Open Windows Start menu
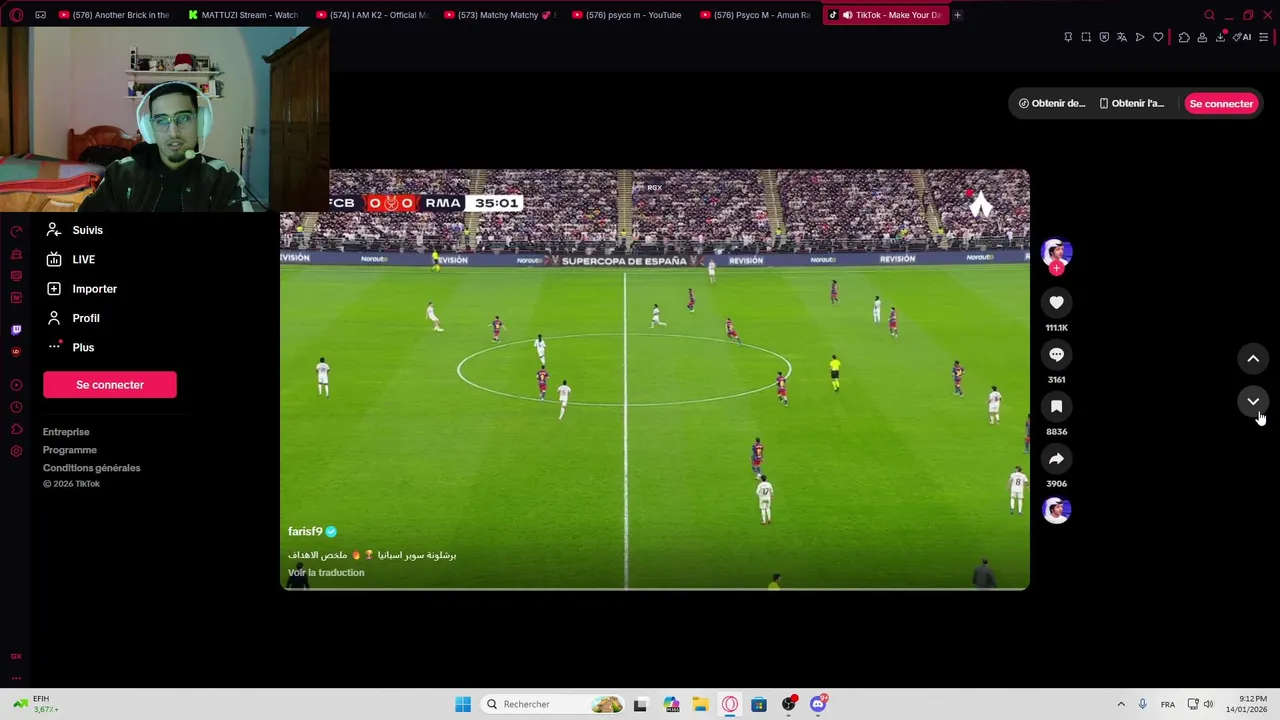1280x720 pixels. click(x=462, y=704)
